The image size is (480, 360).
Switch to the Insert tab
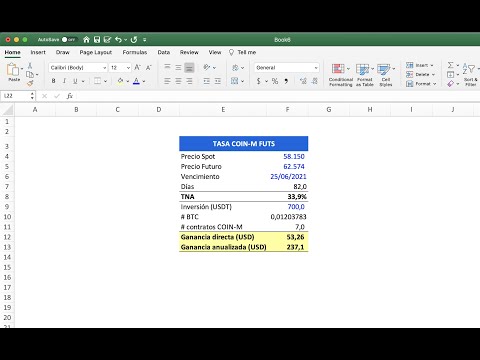point(38,52)
